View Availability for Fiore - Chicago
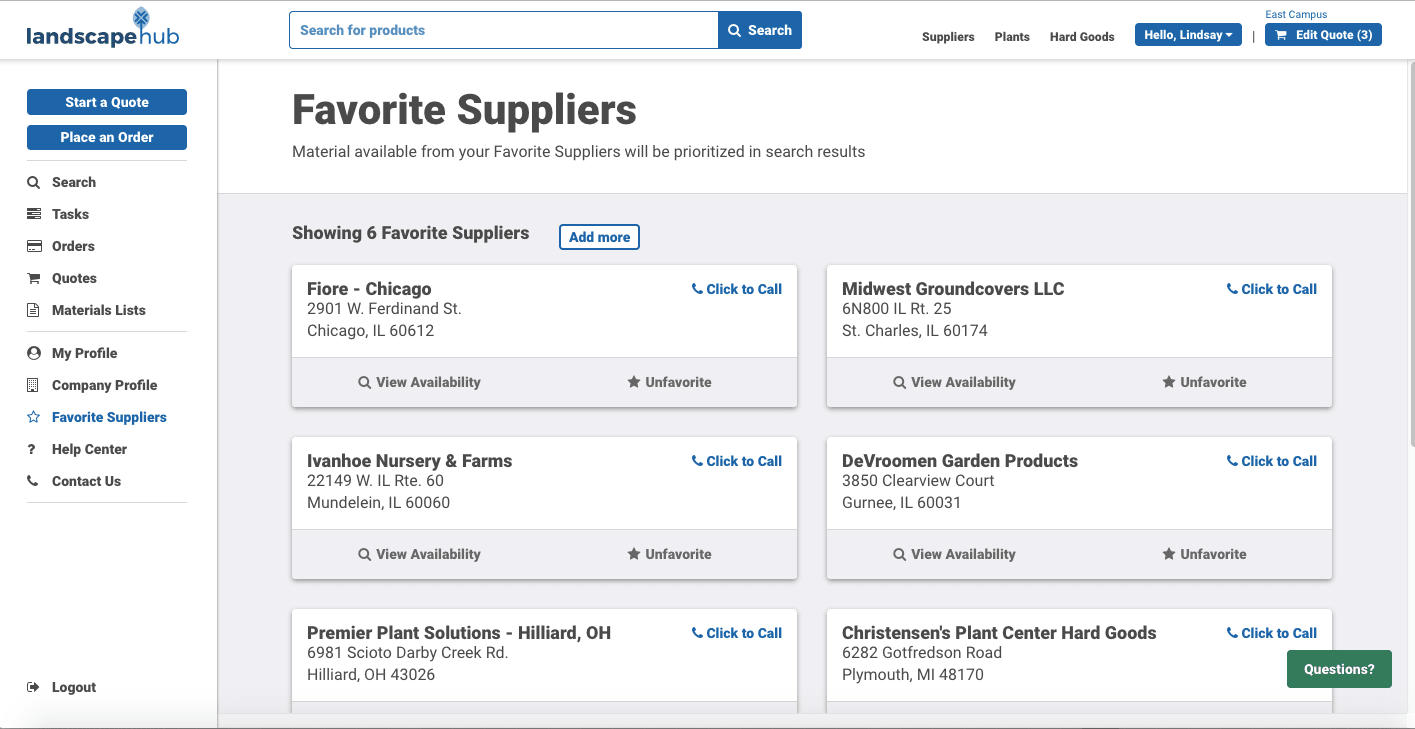1415x729 pixels. pos(419,382)
